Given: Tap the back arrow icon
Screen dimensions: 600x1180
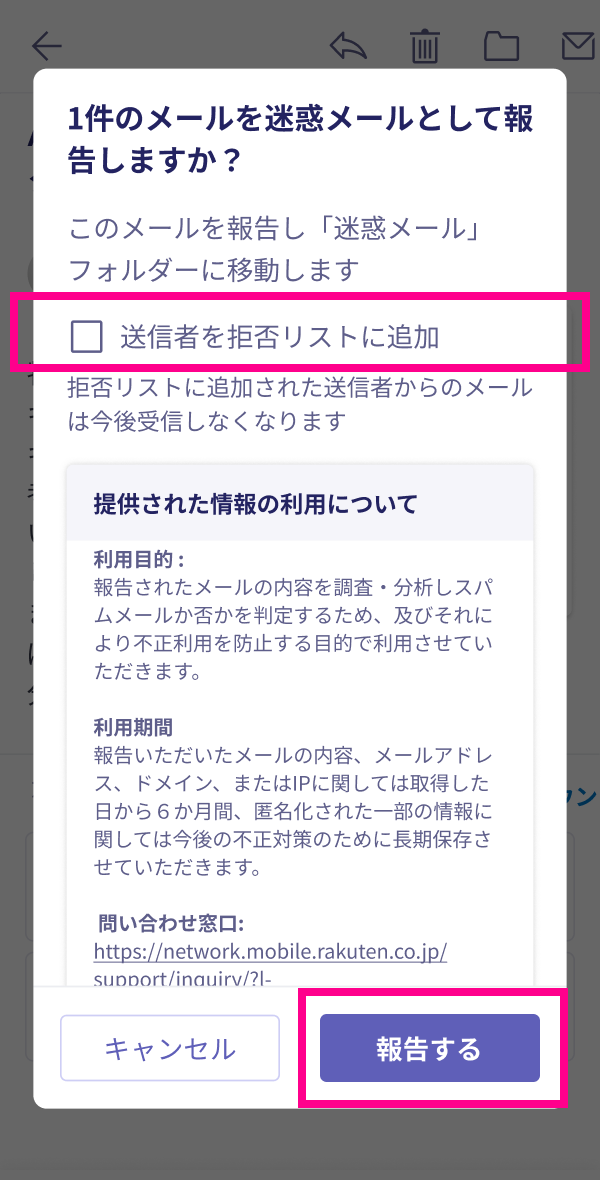Looking at the screenshot, I should 47,47.
